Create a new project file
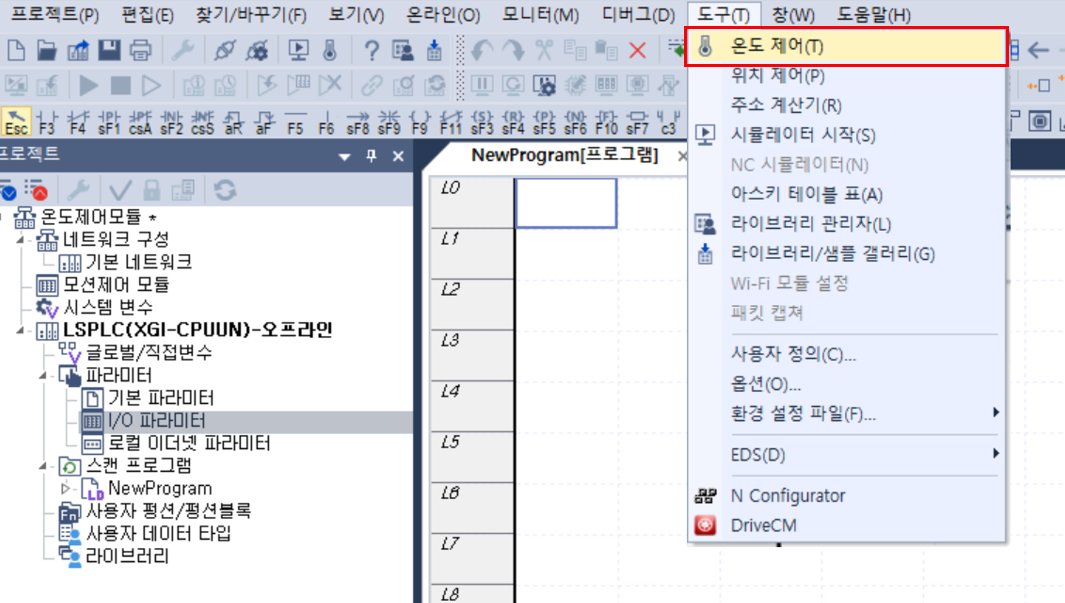 [x=14, y=48]
